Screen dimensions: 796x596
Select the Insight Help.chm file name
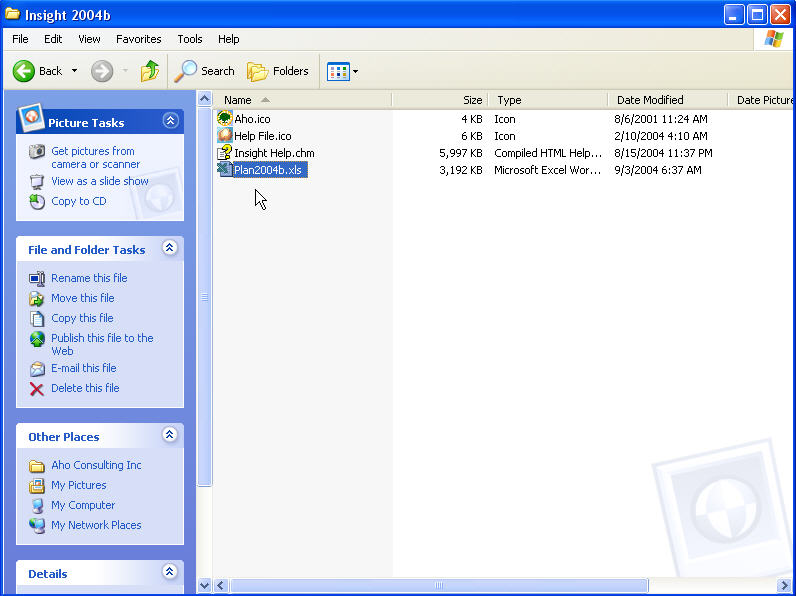274,153
